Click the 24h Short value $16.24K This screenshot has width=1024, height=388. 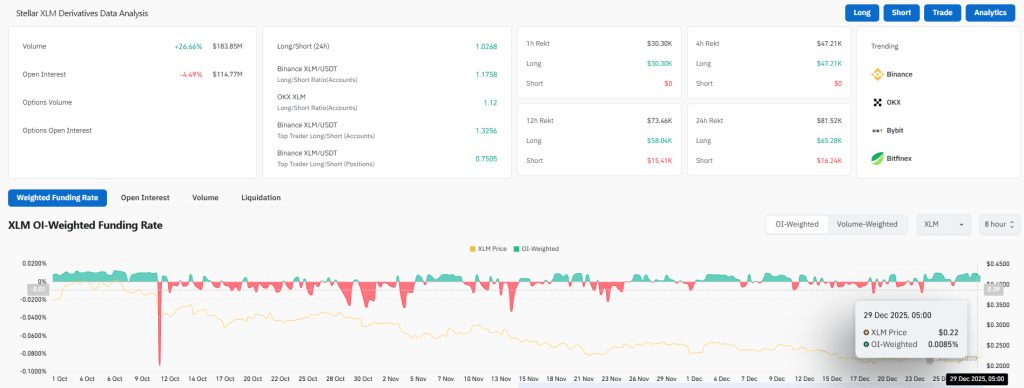tap(829, 161)
